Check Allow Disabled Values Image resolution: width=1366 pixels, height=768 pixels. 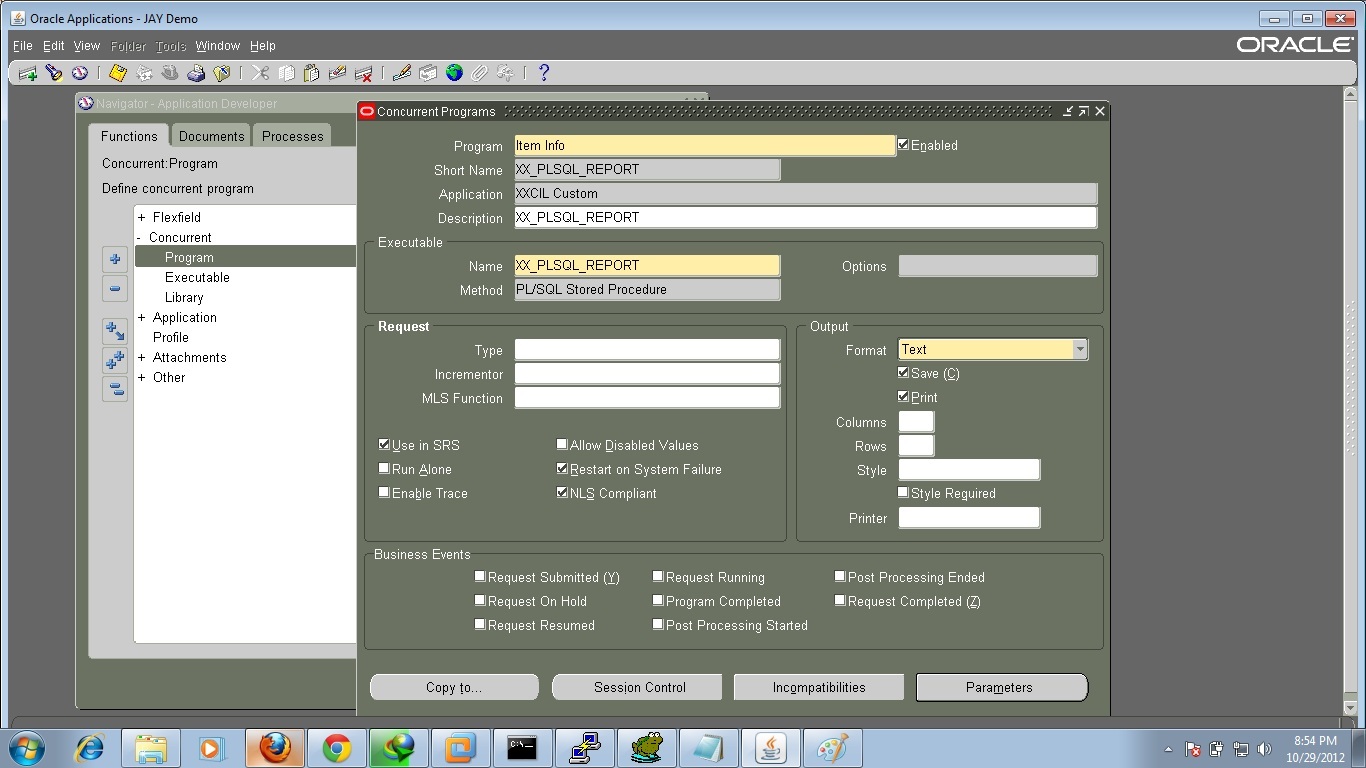point(562,445)
